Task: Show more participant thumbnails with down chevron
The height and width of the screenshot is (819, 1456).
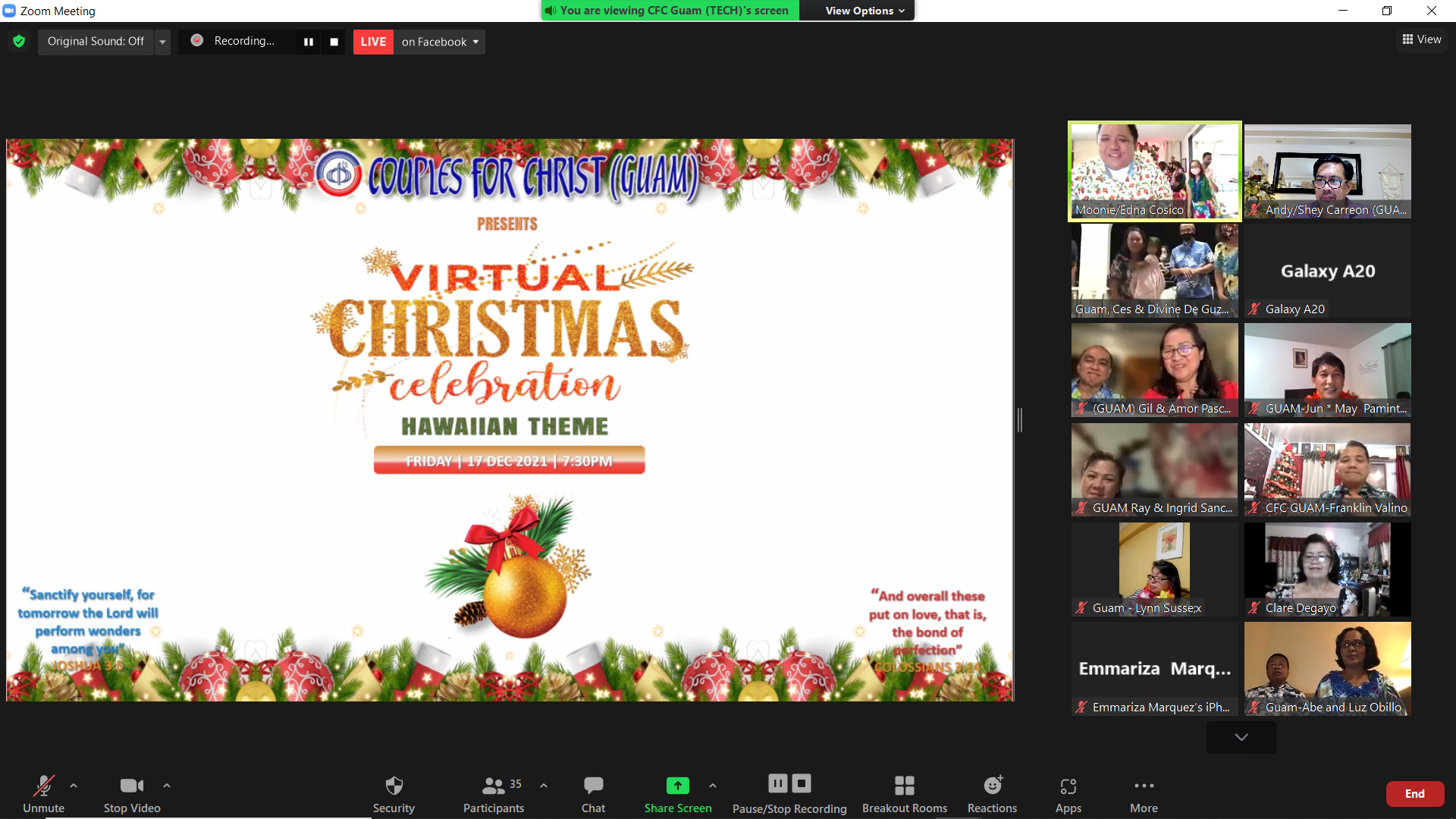Action: [x=1241, y=737]
